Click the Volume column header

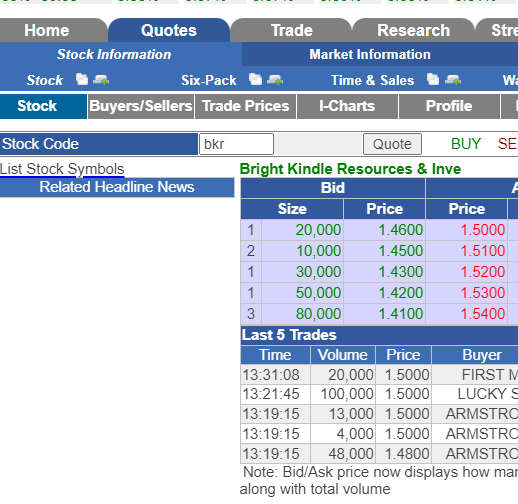[x=343, y=355]
